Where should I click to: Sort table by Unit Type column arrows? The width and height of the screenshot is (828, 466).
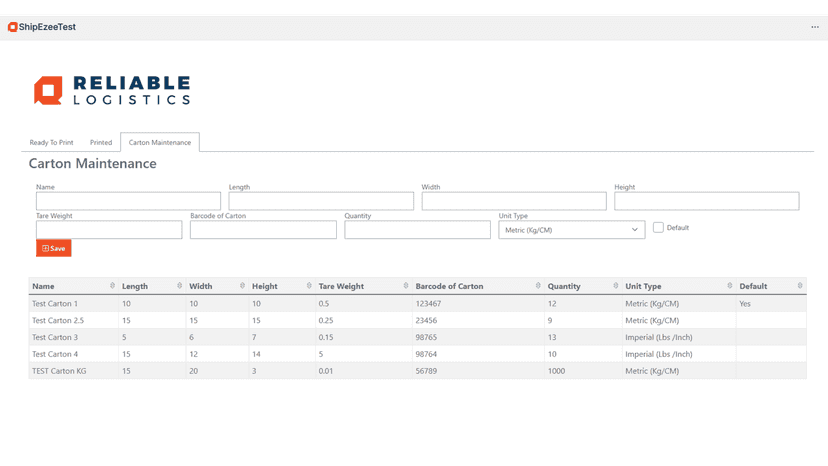(x=730, y=286)
